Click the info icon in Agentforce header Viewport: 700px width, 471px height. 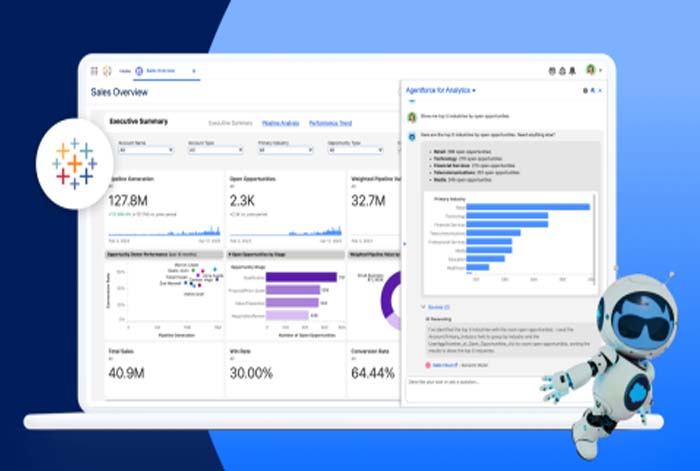(x=585, y=91)
